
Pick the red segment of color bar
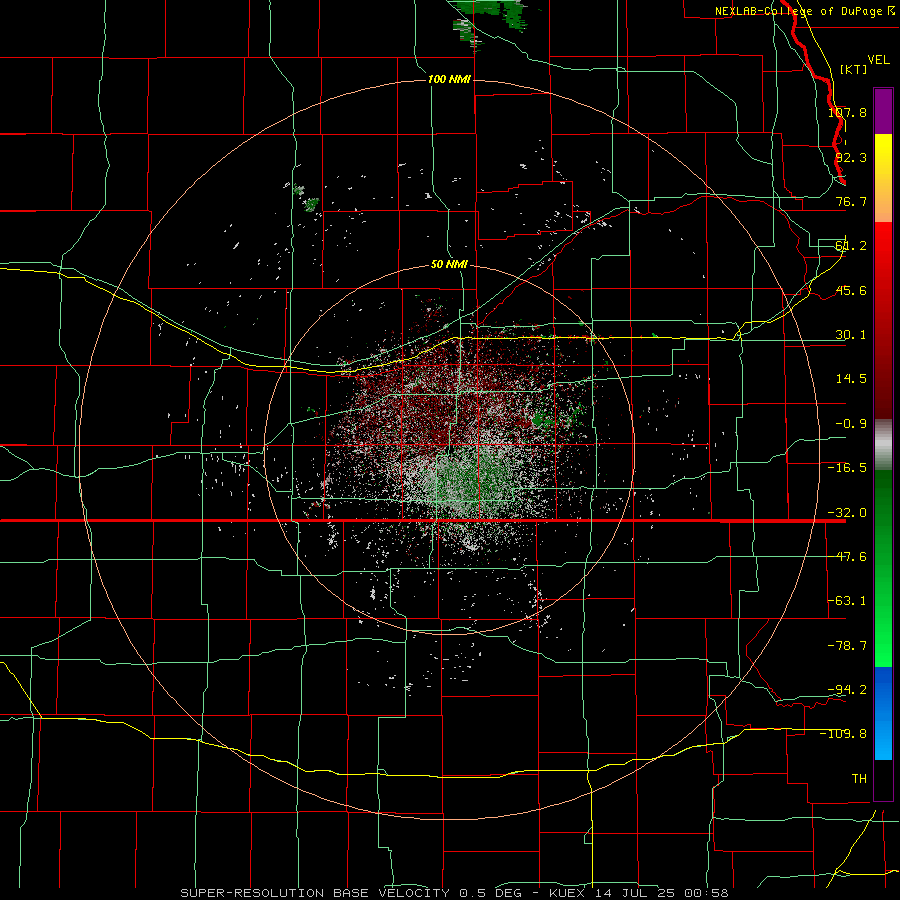(x=883, y=320)
